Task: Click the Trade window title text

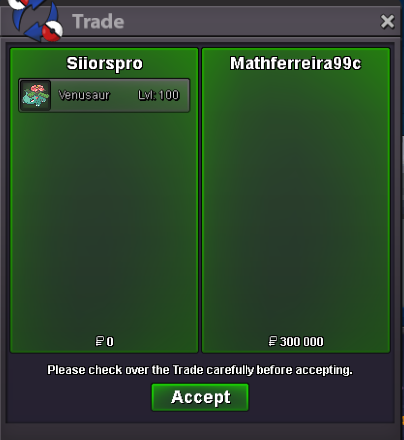Action: point(98,22)
